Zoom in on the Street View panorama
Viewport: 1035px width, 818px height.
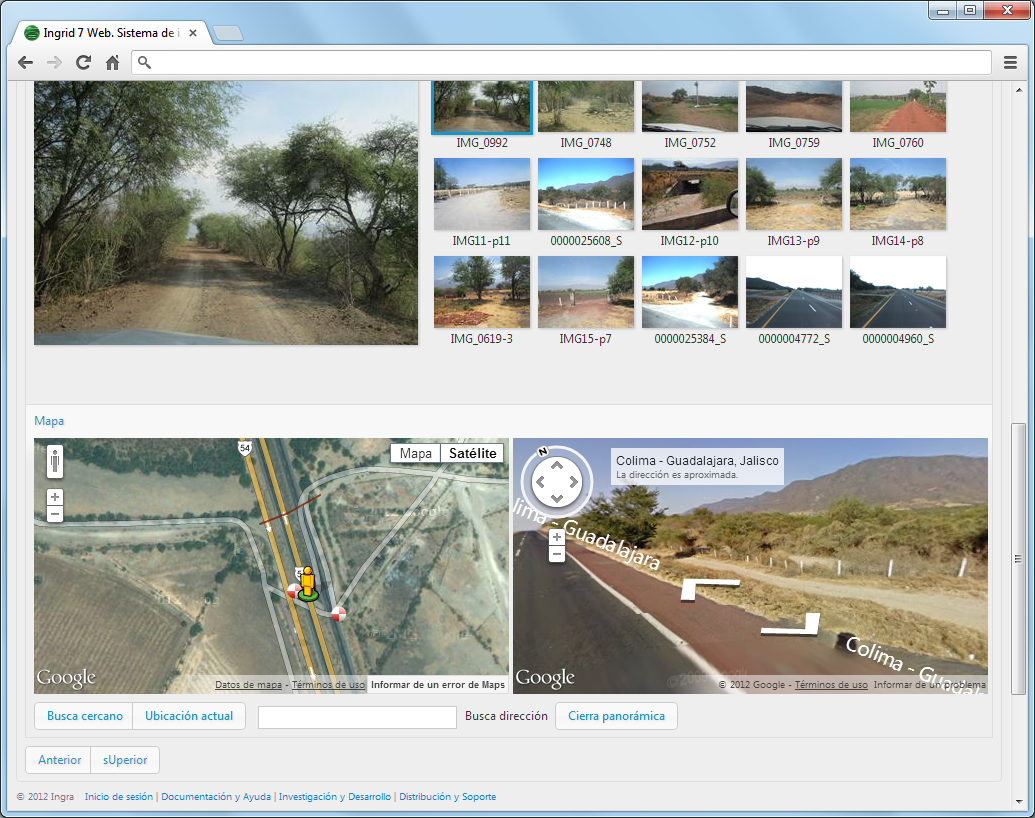click(x=557, y=537)
